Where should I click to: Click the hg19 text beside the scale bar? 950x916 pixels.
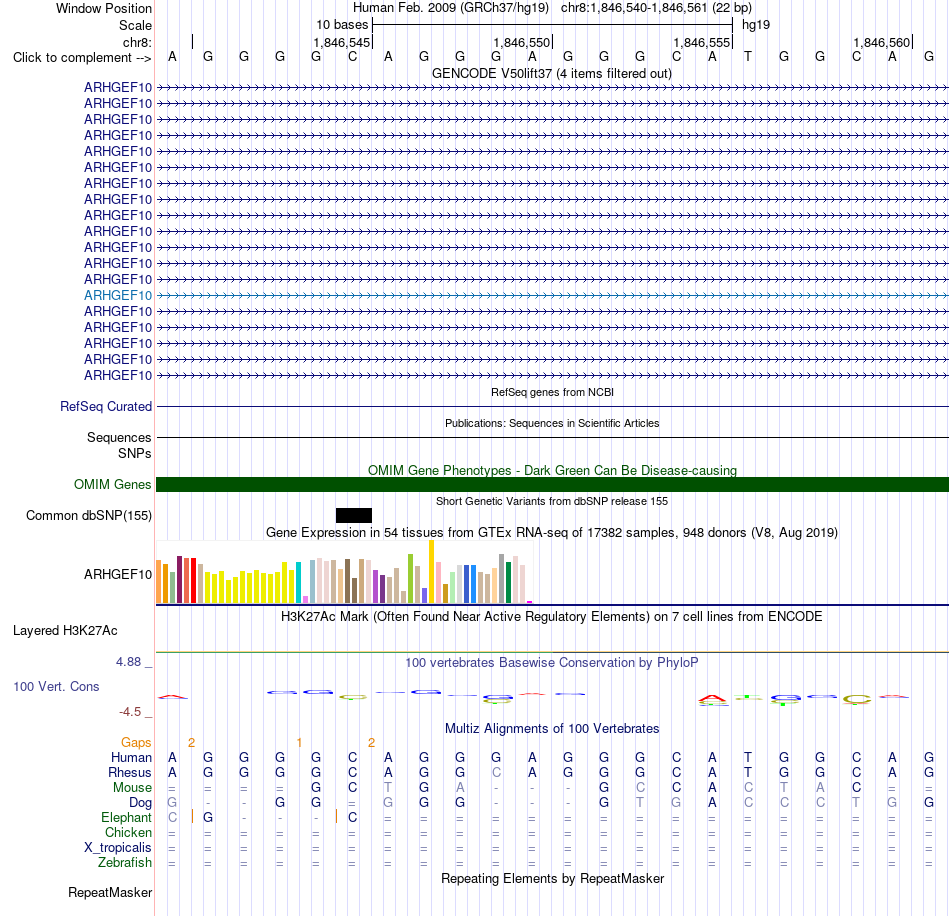click(756, 25)
